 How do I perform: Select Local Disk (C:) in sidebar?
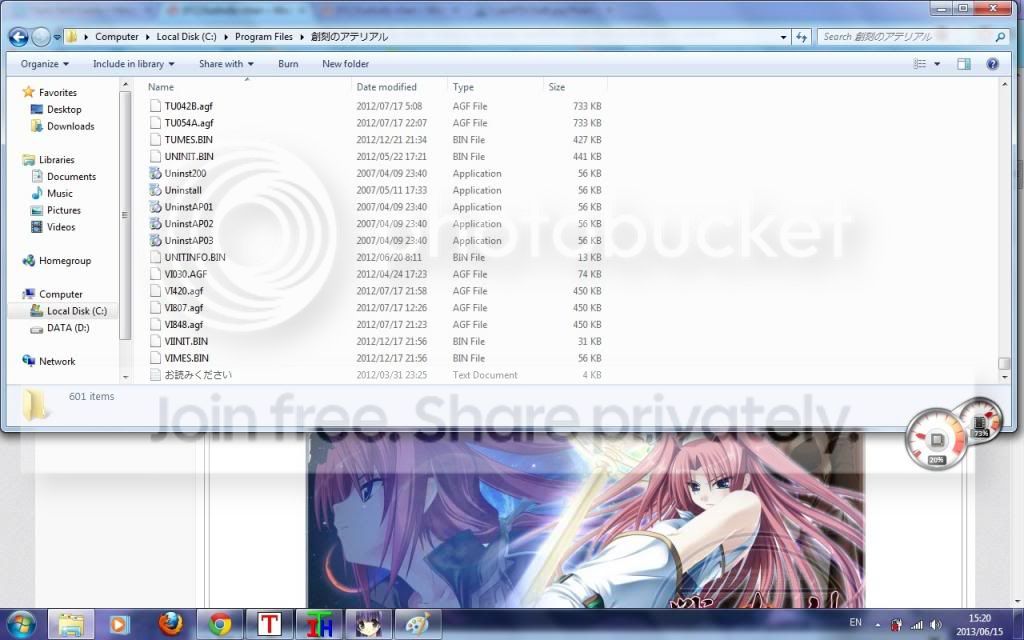point(76,311)
